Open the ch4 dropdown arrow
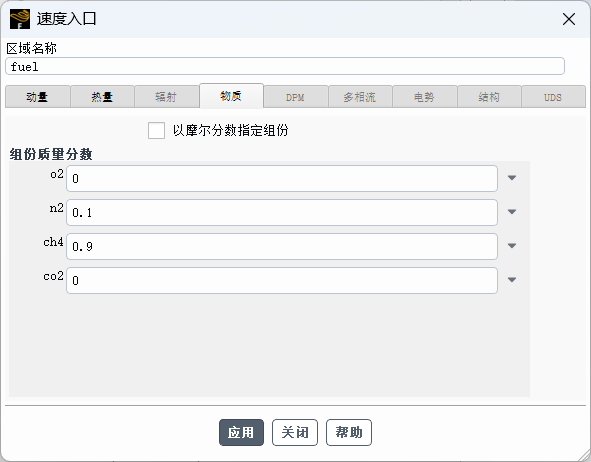This screenshot has width=591, height=462. (x=511, y=246)
